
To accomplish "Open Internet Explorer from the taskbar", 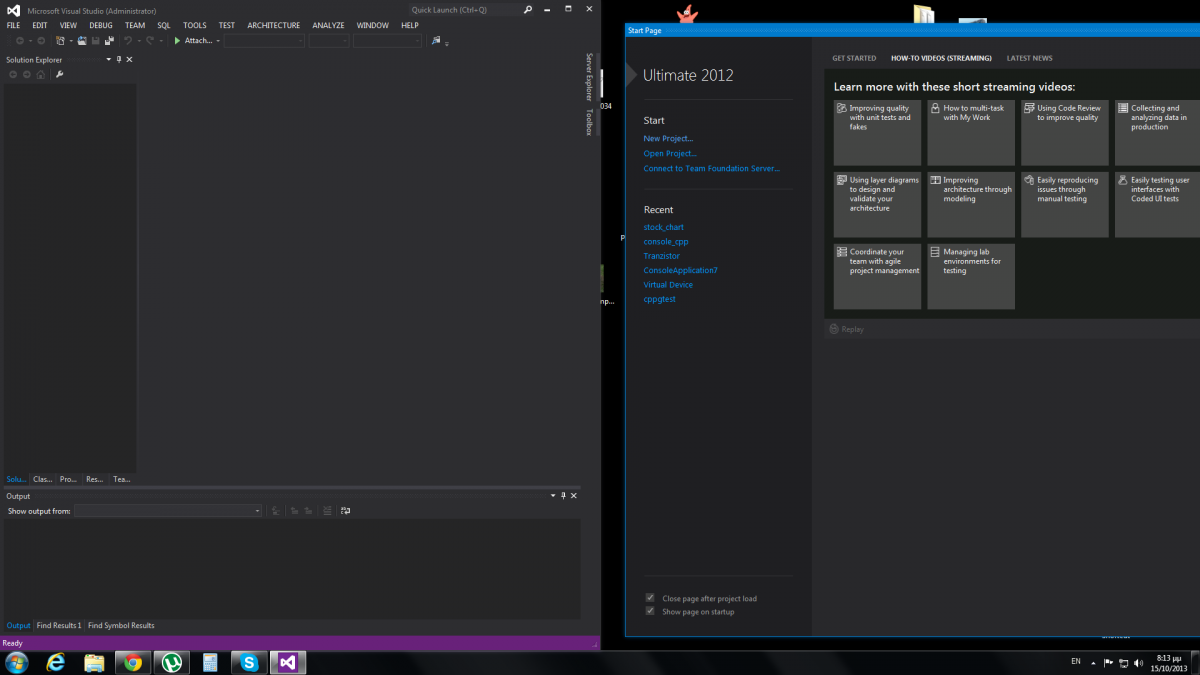I will click(55, 662).
